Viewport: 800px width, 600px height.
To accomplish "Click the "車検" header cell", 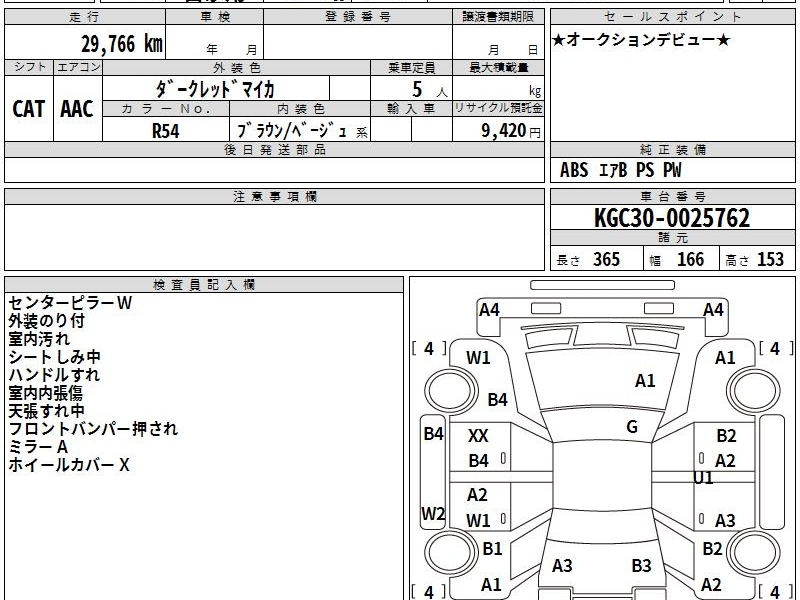I will tap(215, 17).
